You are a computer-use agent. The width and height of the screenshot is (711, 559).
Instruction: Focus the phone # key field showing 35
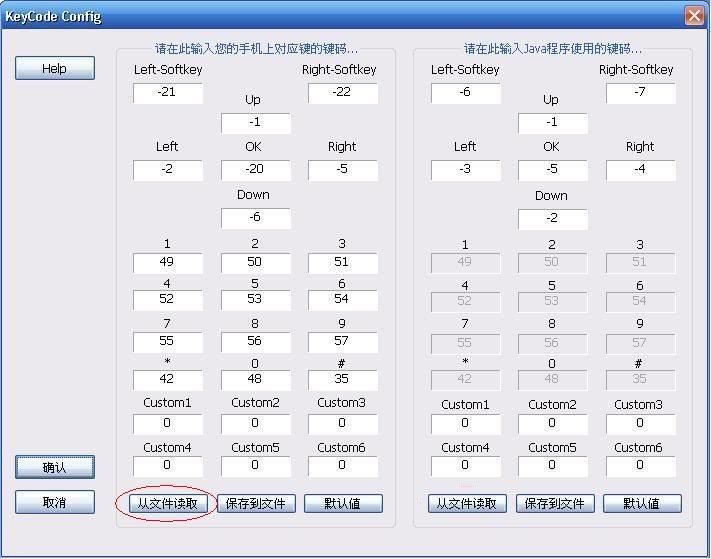coord(342,380)
